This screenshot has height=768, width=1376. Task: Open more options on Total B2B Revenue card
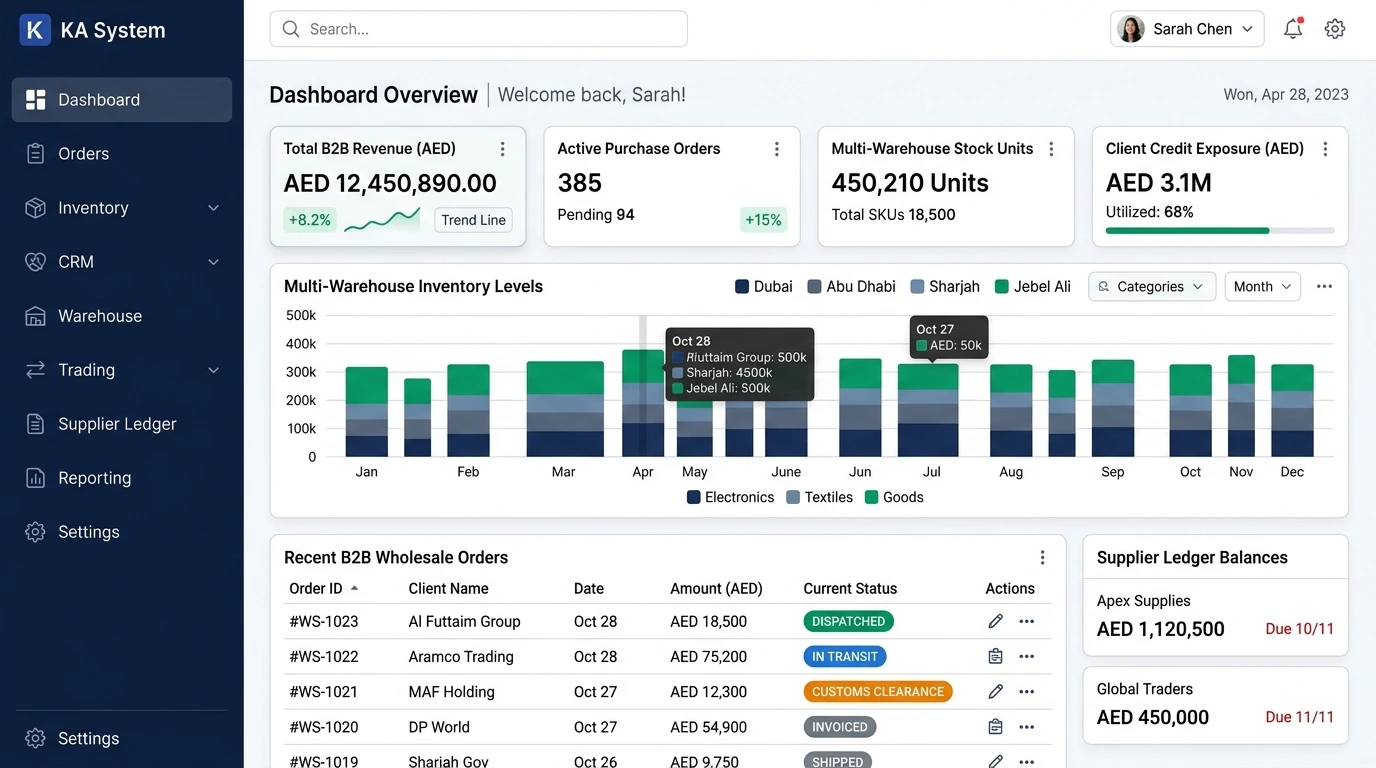pos(502,149)
